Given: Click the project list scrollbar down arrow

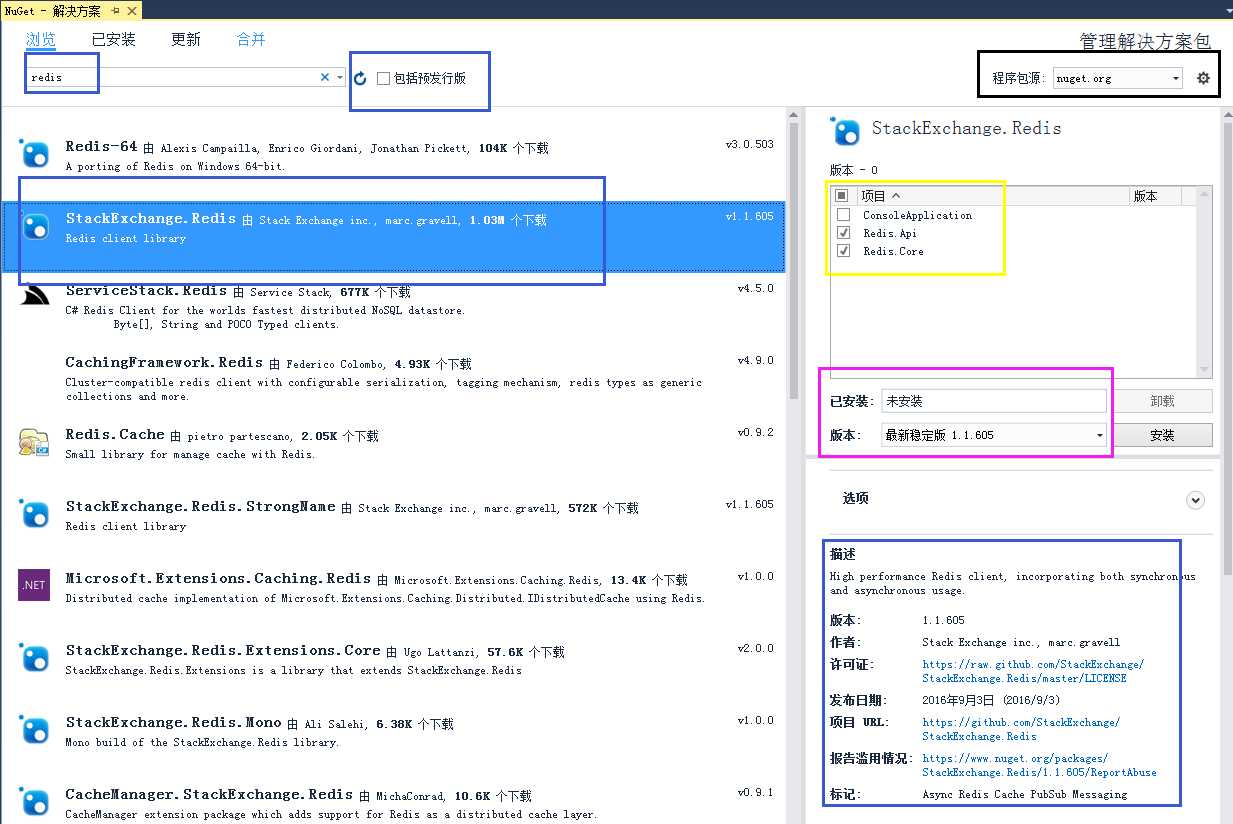Looking at the screenshot, I should 1204,370.
